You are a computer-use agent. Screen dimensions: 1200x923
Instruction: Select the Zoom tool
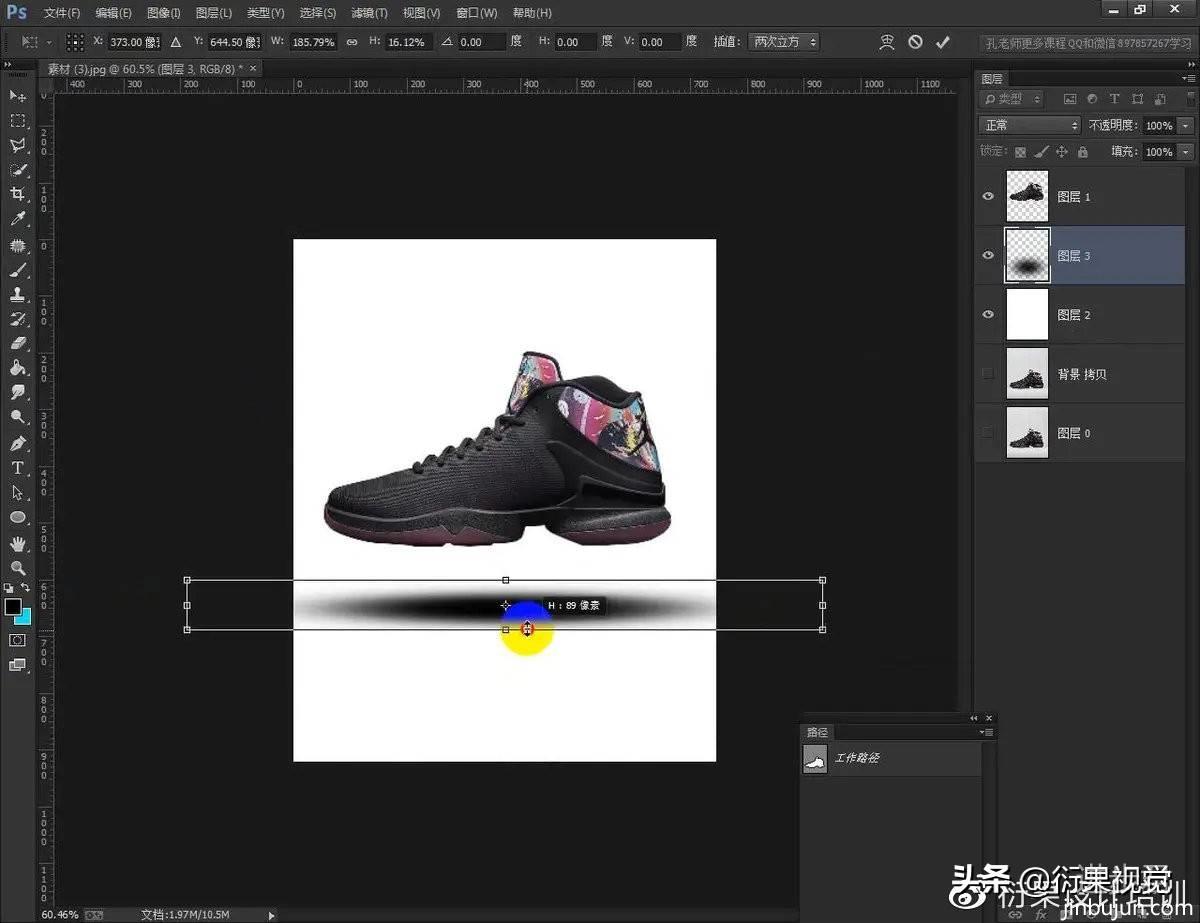[x=18, y=568]
